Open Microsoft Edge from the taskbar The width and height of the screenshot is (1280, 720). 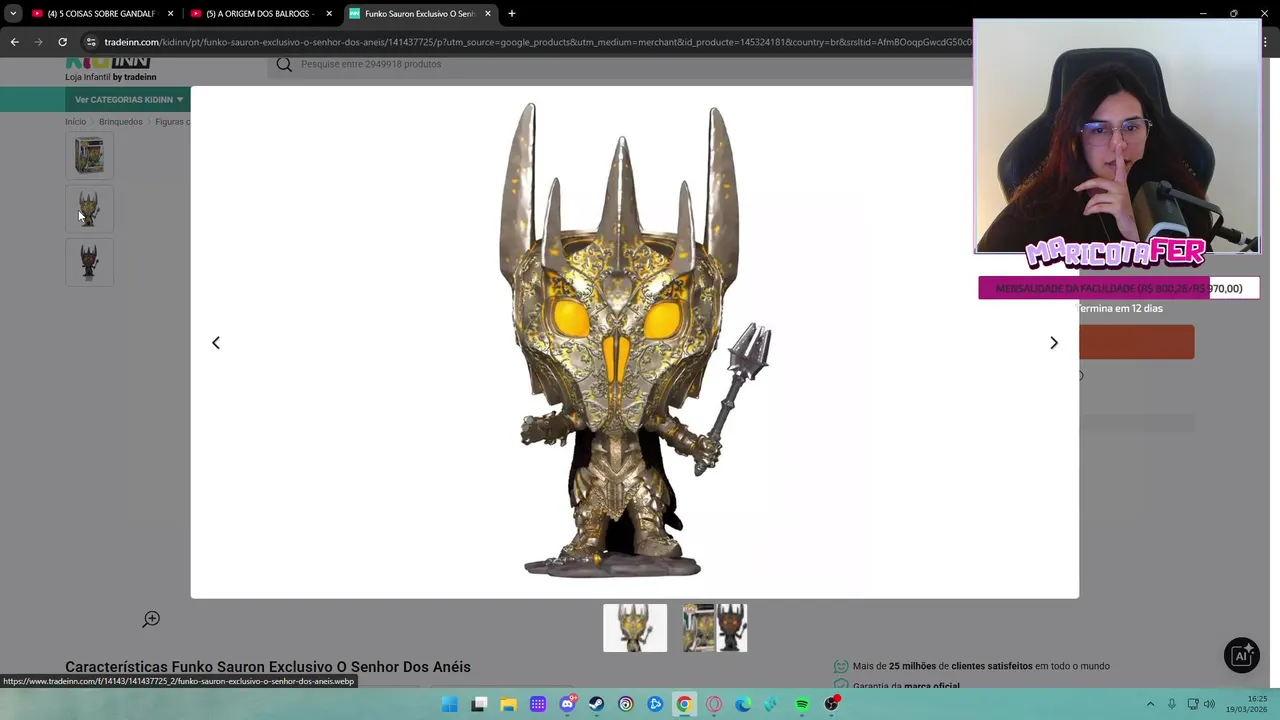[x=743, y=704]
